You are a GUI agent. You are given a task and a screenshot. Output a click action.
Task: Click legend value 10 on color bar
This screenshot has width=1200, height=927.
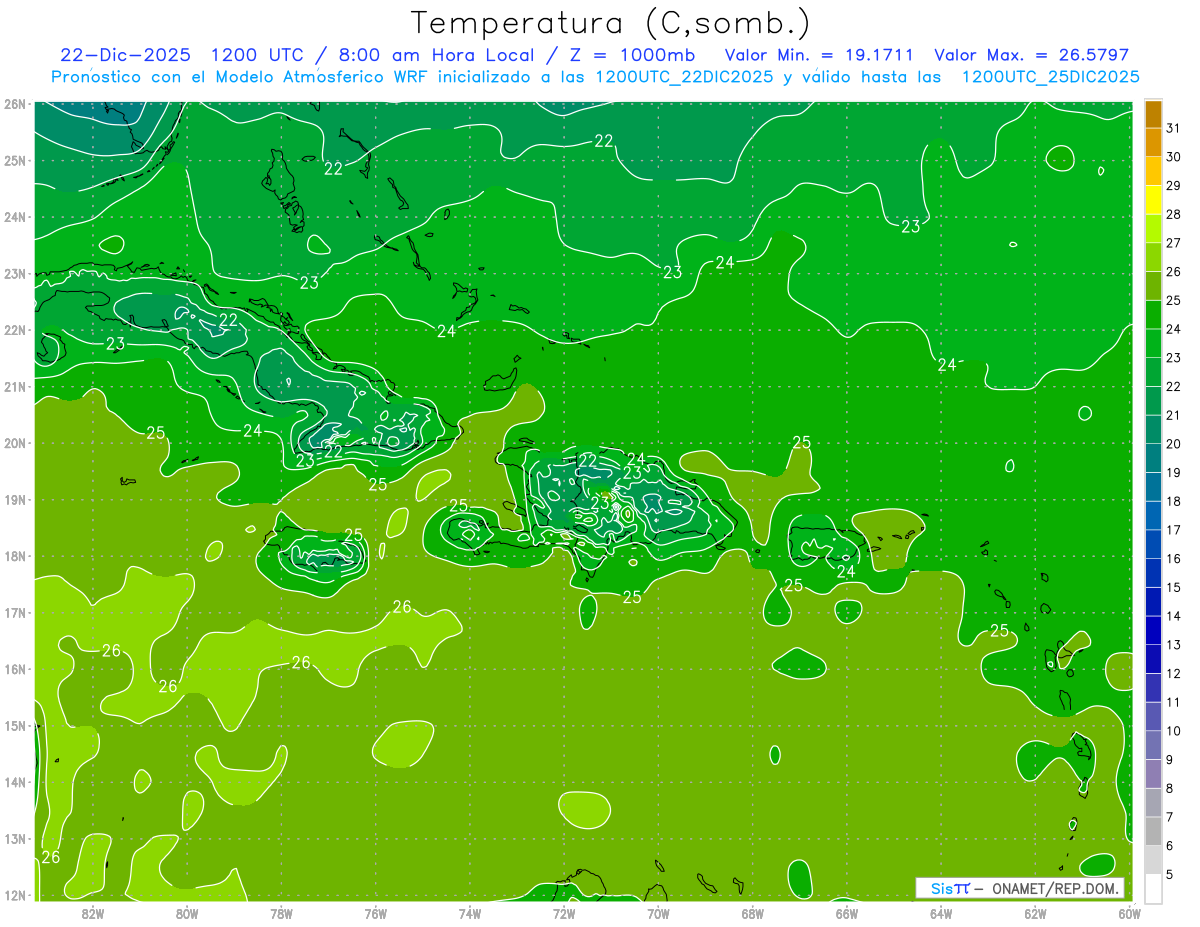(x=1173, y=731)
